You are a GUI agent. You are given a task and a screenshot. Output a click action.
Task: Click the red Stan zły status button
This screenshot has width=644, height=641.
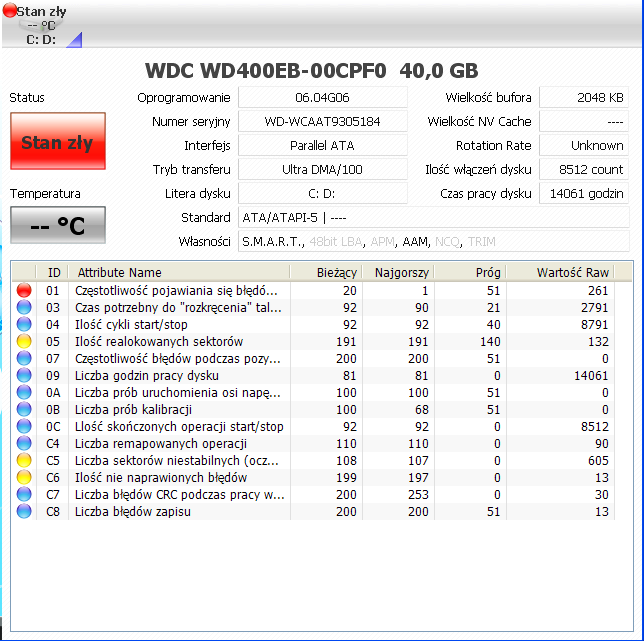click(x=58, y=141)
